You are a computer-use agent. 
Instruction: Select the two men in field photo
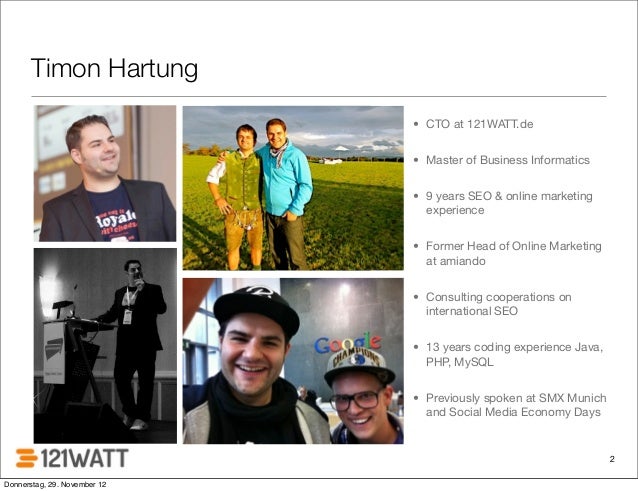pos(293,188)
